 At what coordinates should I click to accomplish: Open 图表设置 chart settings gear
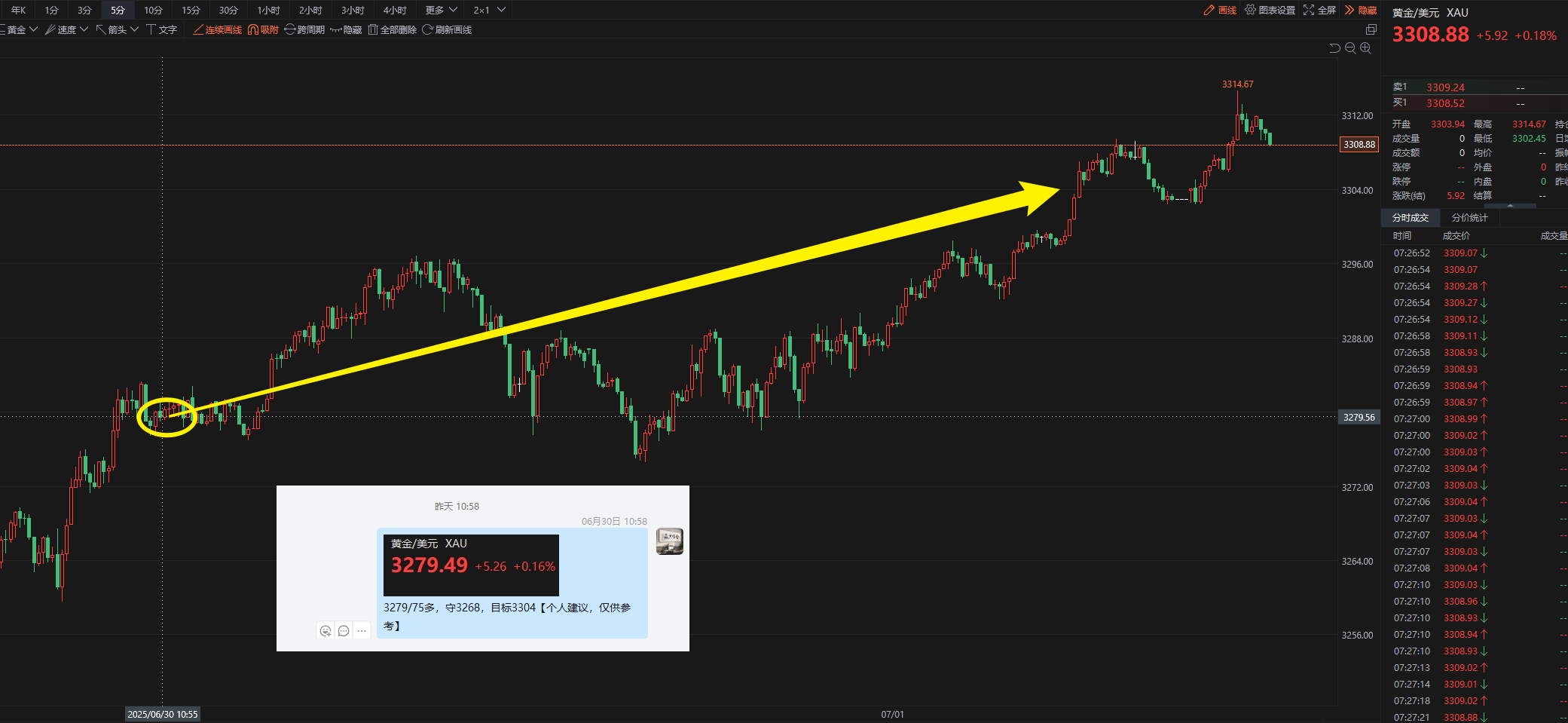1270,10
